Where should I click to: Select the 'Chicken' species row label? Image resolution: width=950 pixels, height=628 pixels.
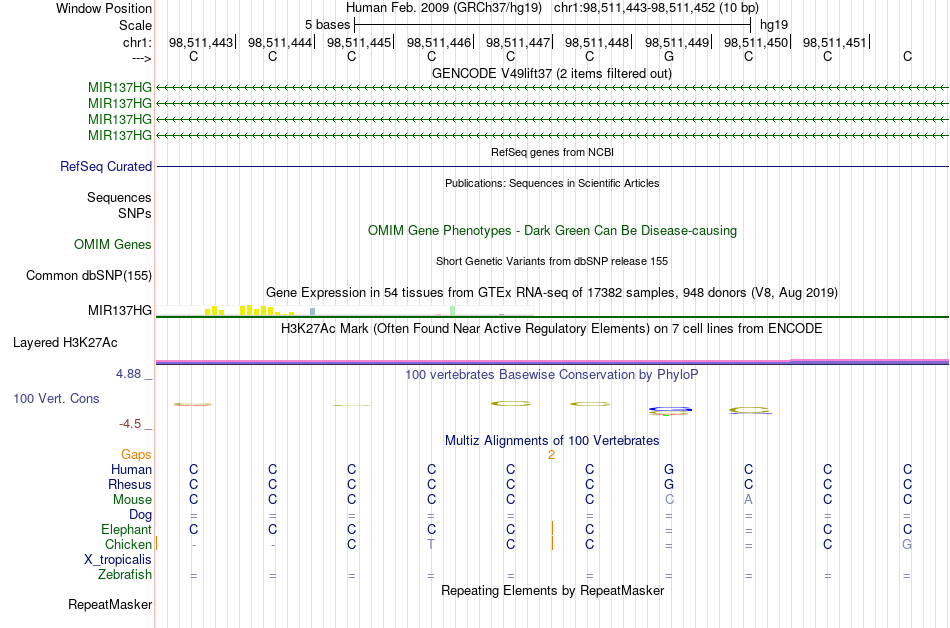128,544
